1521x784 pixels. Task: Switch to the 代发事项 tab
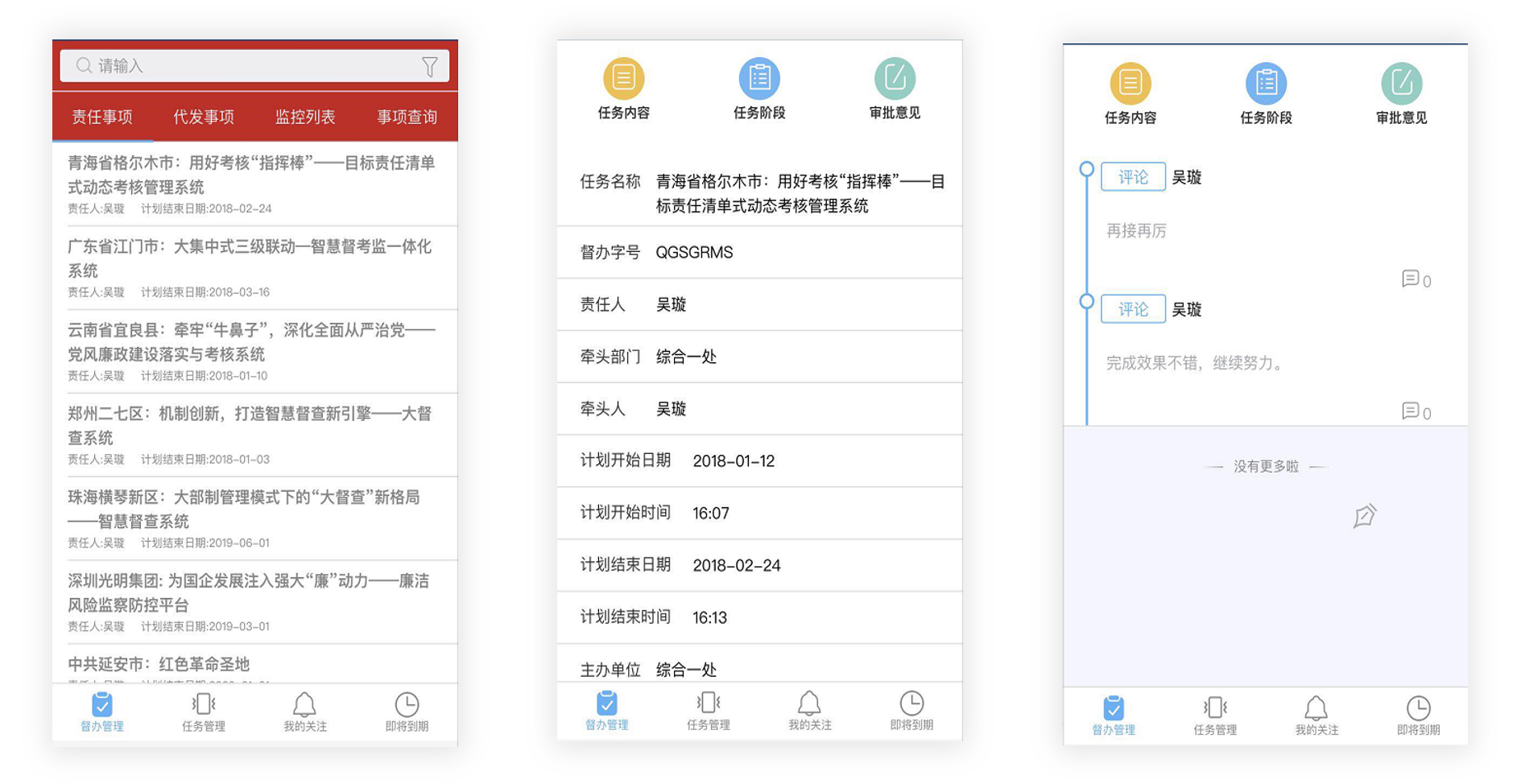coord(204,117)
